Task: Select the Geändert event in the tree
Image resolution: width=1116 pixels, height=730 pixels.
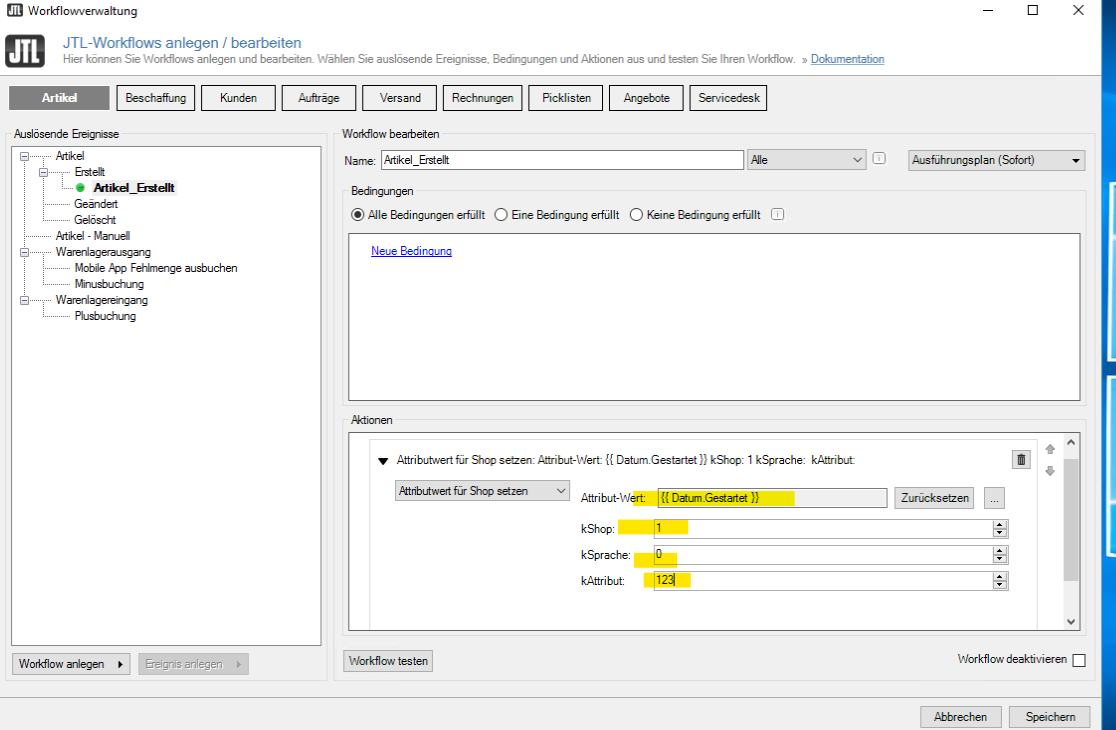Action: tap(96, 204)
